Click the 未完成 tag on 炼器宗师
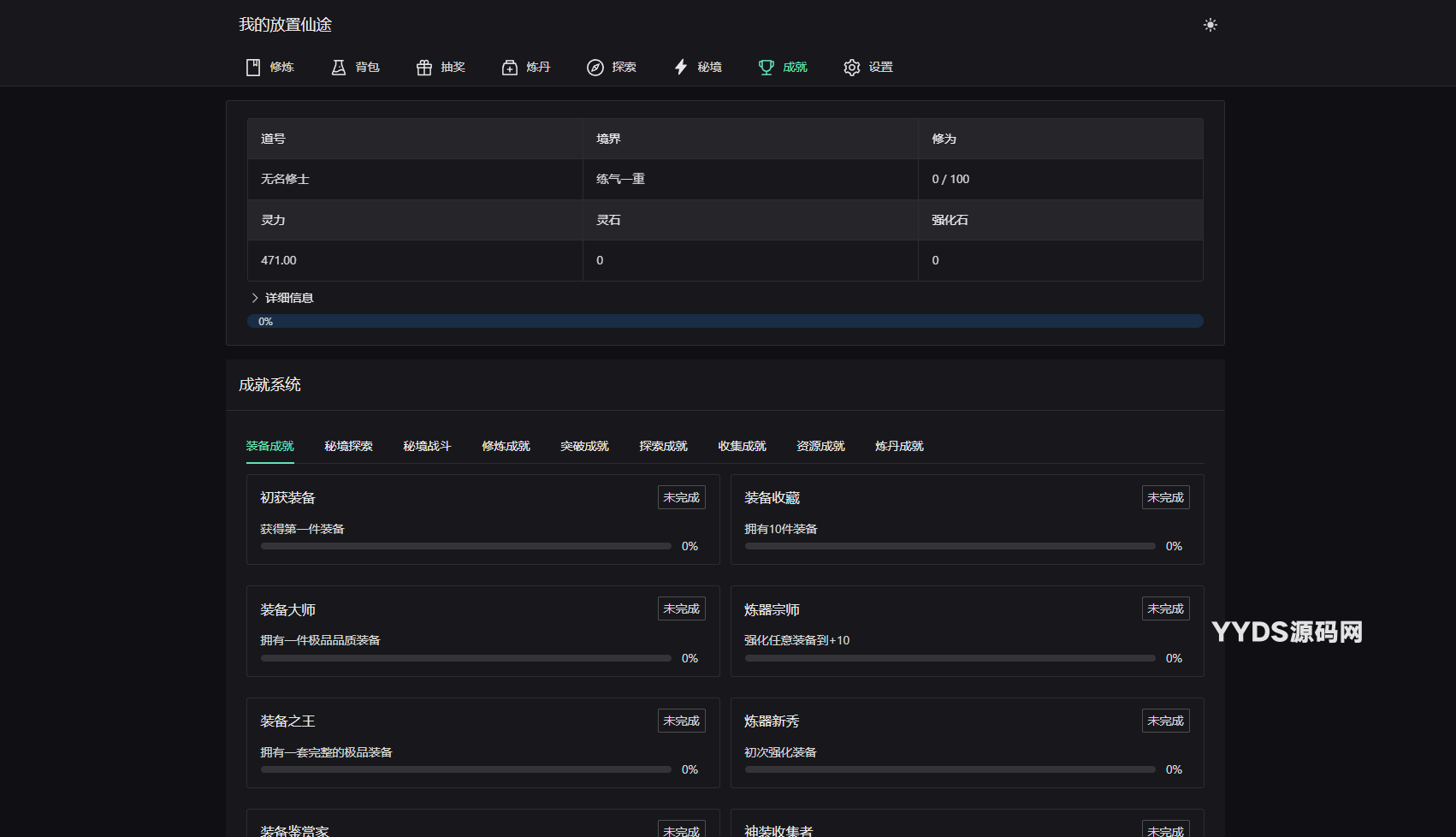Image resolution: width=1456 pixels, height=837 pixels. coord(1165,608)
